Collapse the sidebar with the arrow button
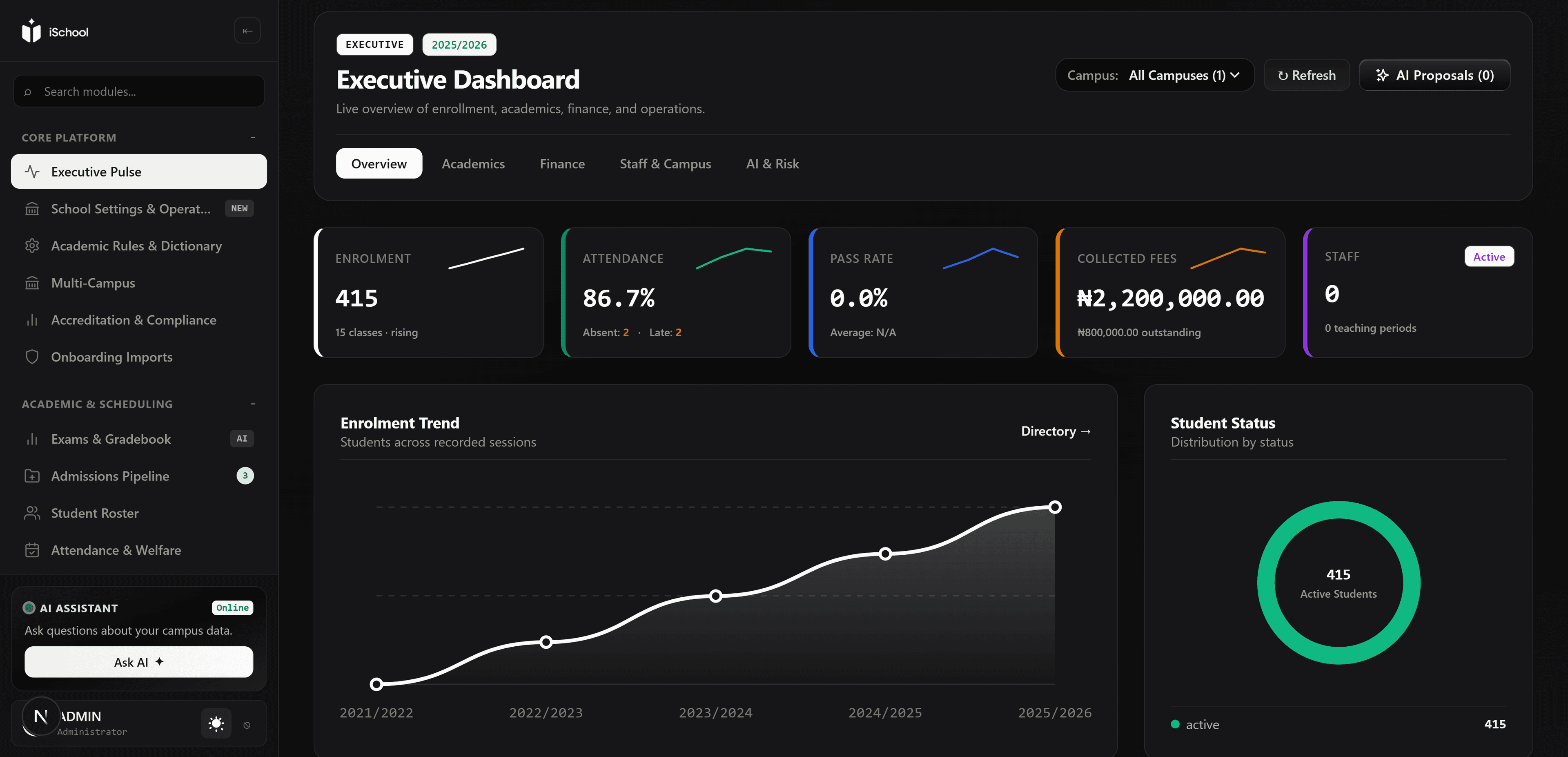The image size is (1568, 757). click(247, 31)
